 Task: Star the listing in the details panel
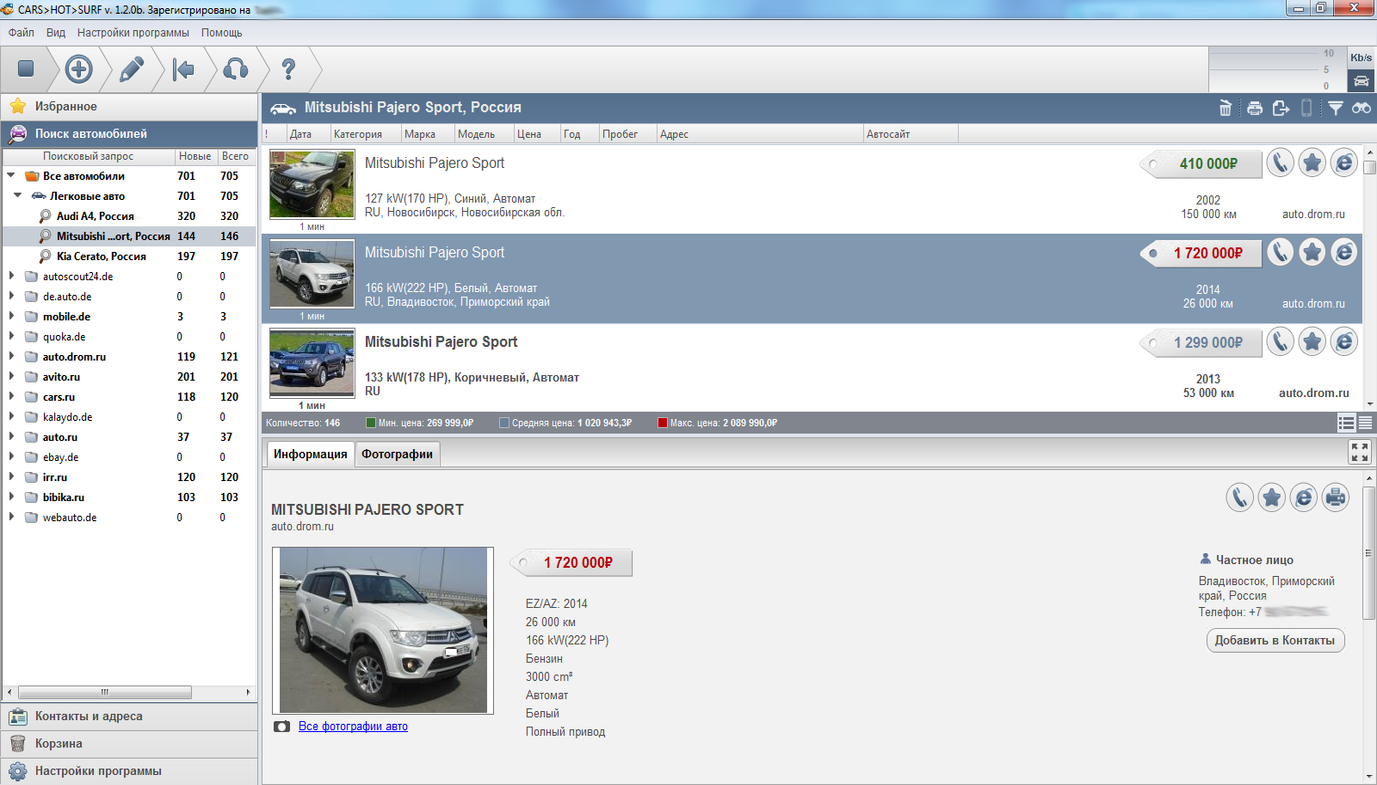[x=1271, y=497]
